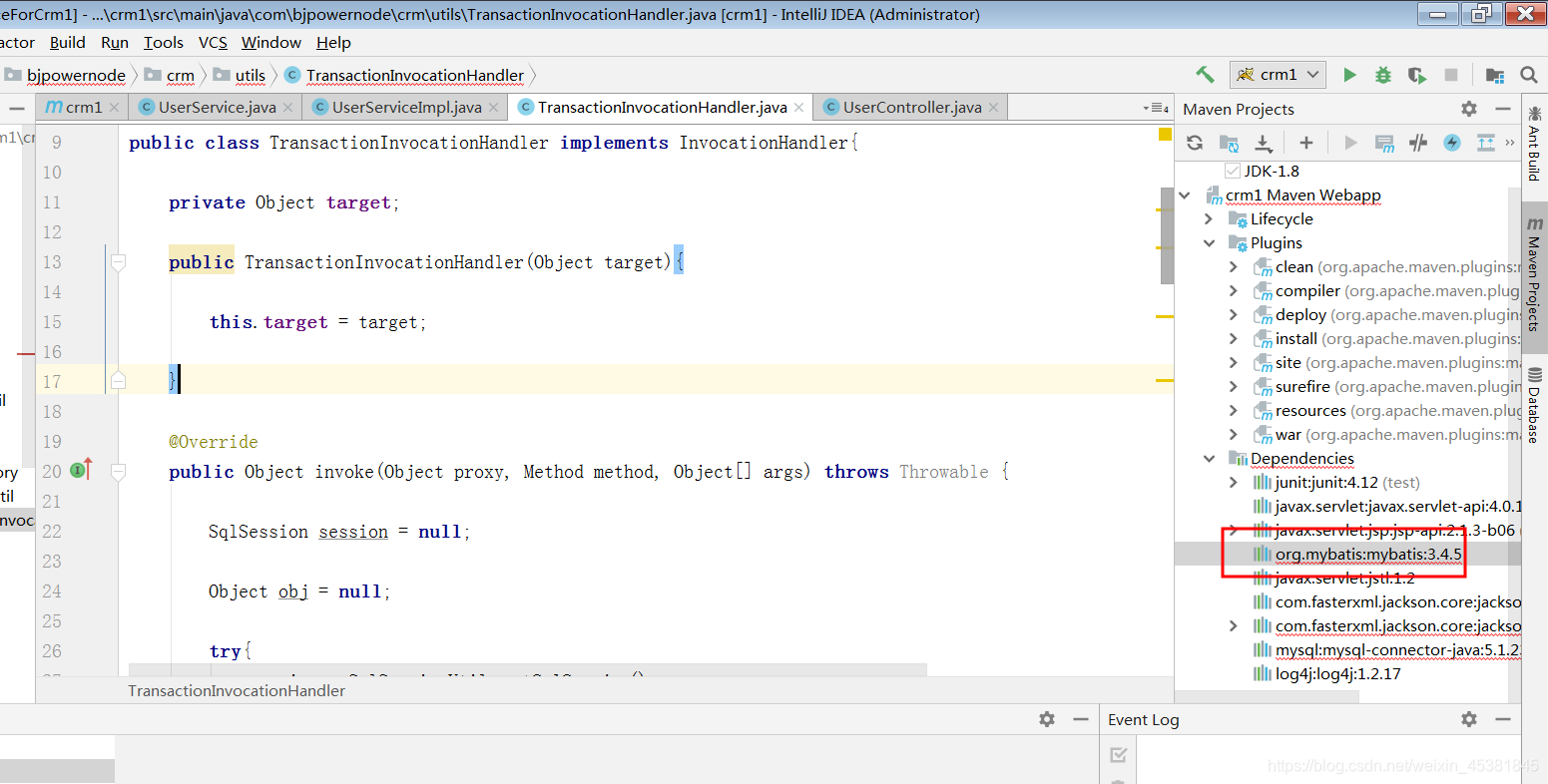Reimport all Maven projects

(1195, 143)
